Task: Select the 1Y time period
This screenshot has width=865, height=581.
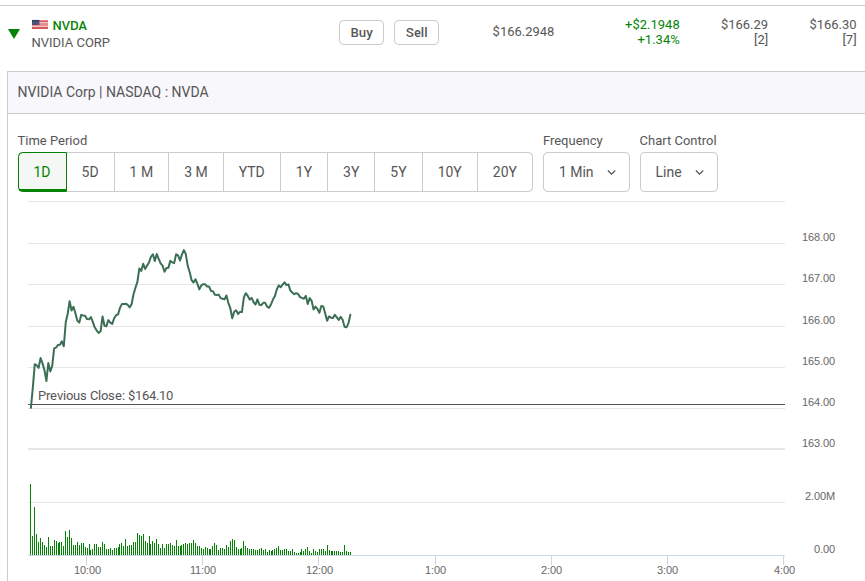Action: point(304,172)
